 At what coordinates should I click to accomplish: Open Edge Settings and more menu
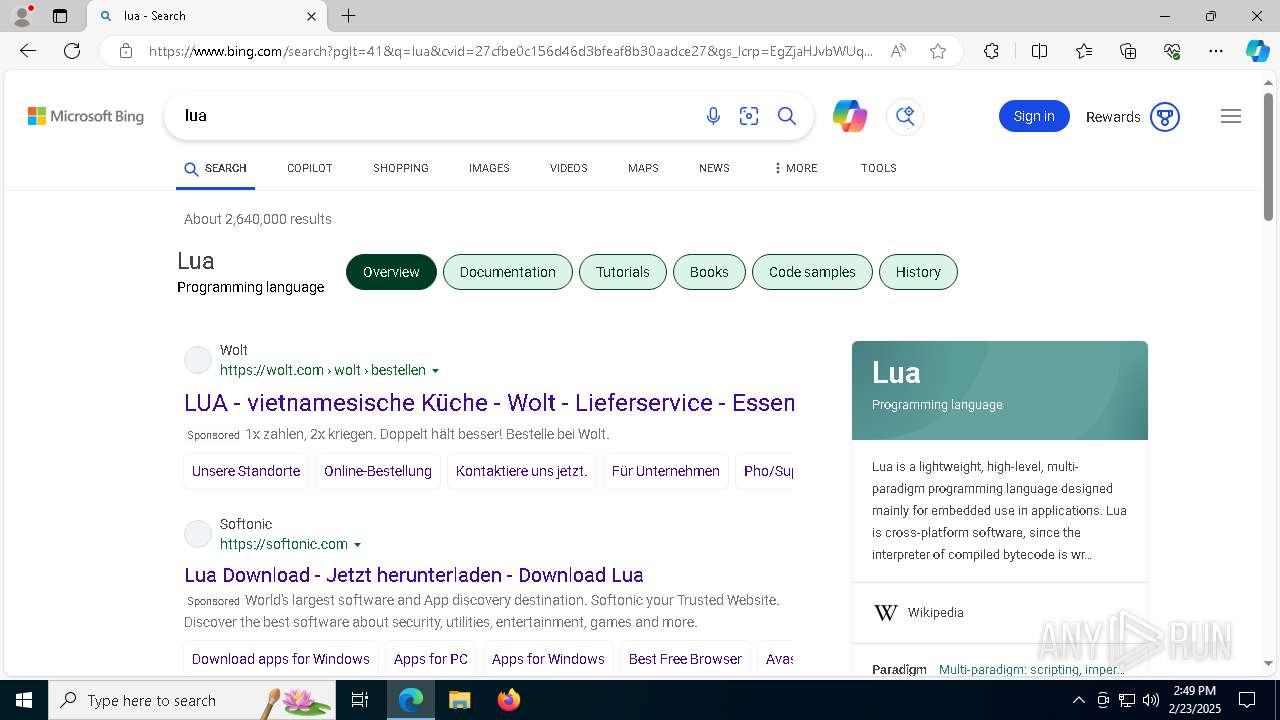1216,51
